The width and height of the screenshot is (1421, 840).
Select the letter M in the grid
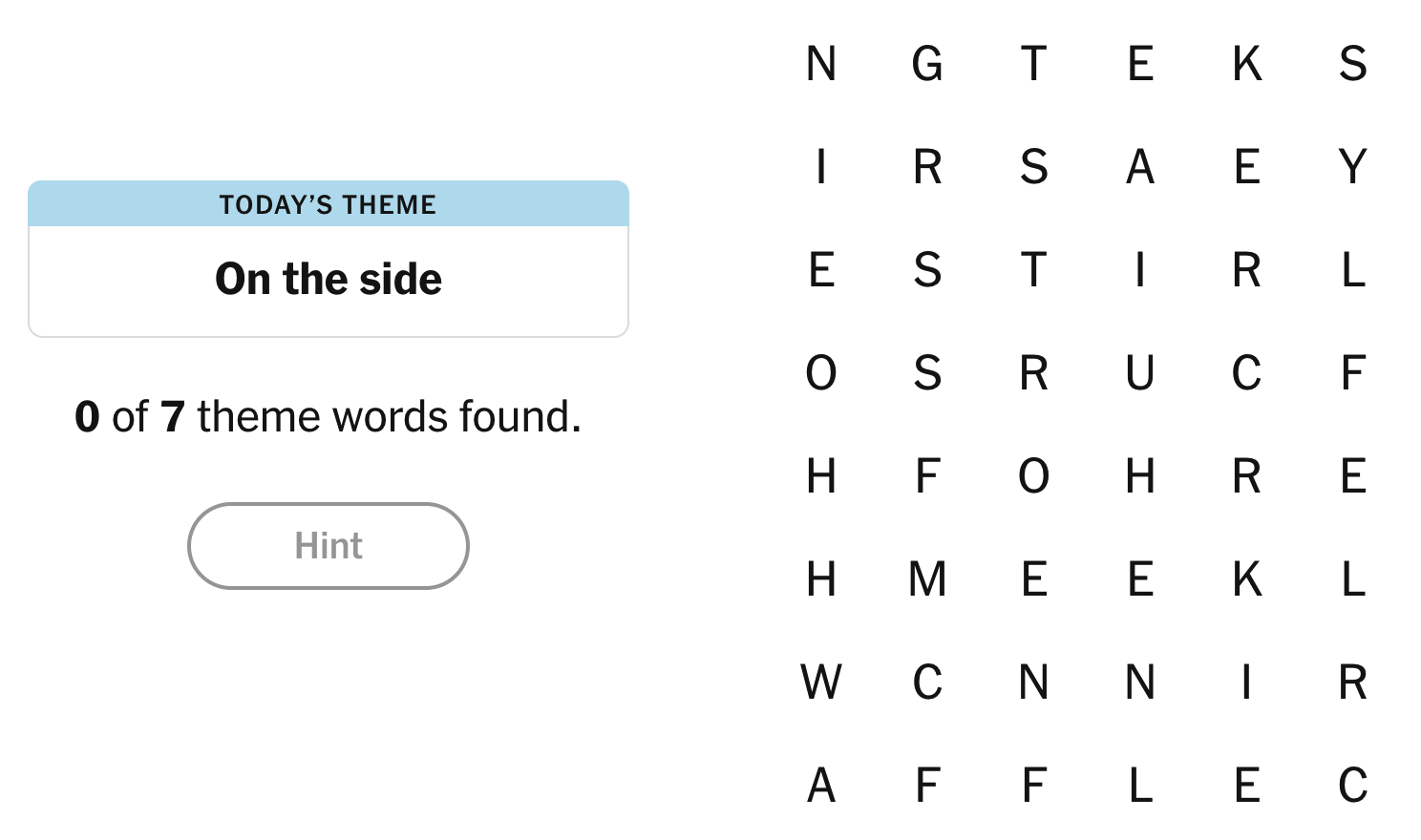click(927, 579)
